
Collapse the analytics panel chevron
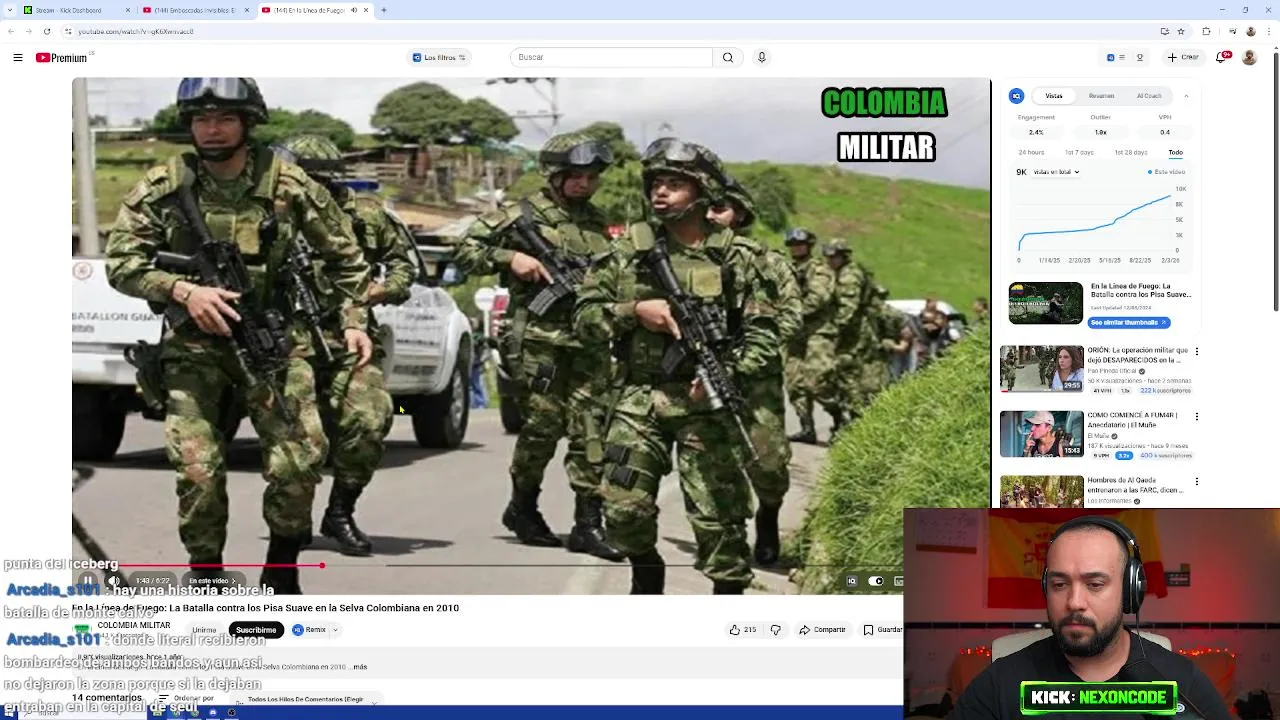(x=1186, y=96)
